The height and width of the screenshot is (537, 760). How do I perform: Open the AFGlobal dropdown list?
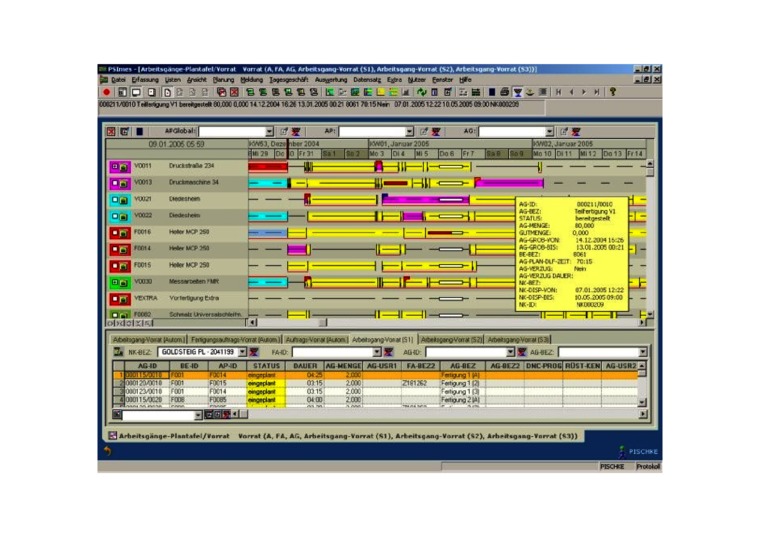click(x=269, y=131)
